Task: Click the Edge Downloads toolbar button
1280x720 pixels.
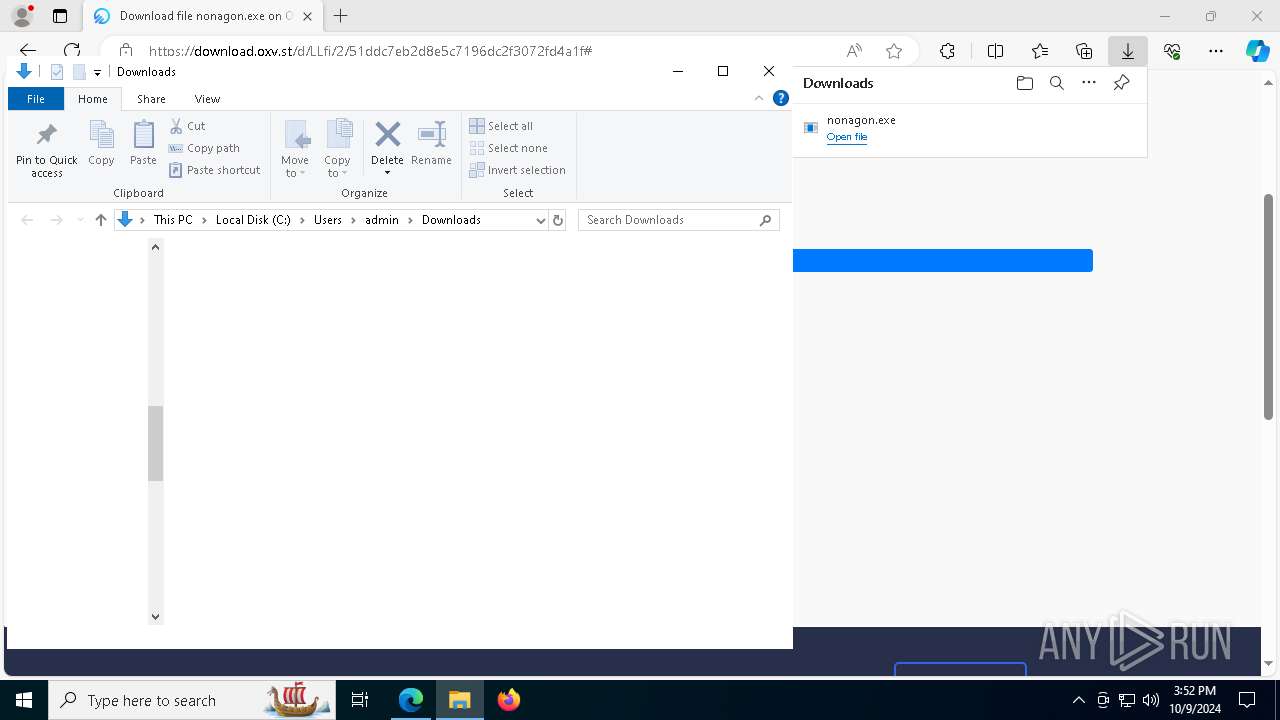Action: (1127, 51)
